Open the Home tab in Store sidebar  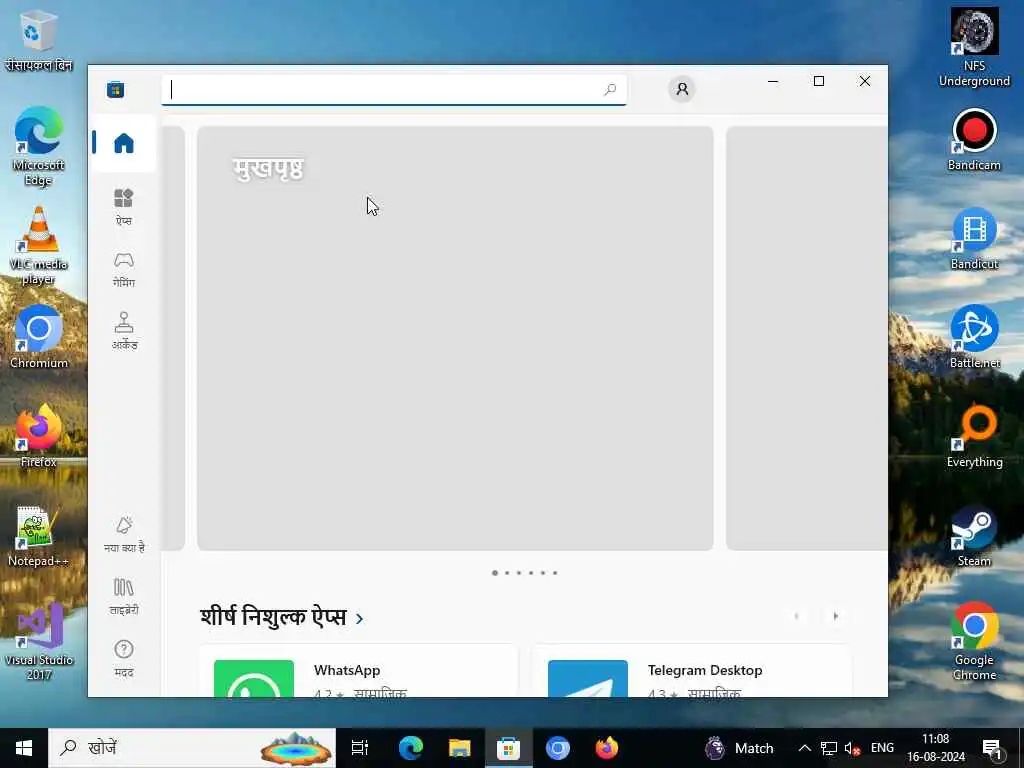click(123, 142)
